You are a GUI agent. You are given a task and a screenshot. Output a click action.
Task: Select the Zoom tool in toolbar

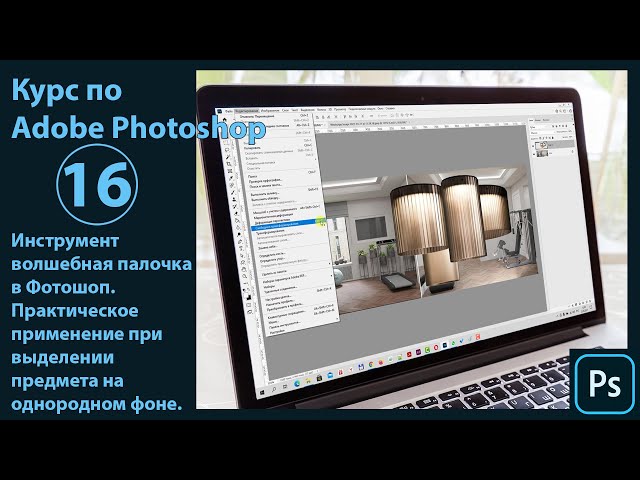click(244, 276)
